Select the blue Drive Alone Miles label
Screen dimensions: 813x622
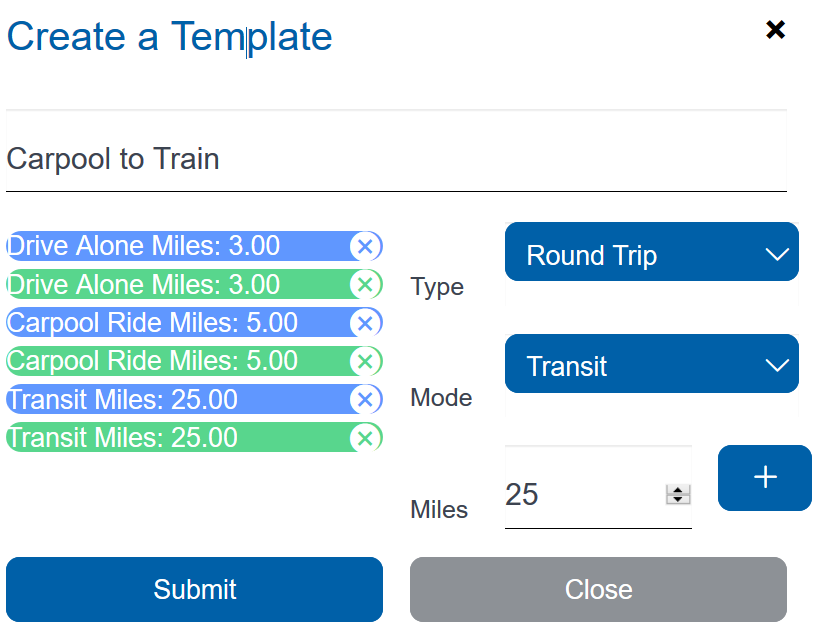point(143,246)
